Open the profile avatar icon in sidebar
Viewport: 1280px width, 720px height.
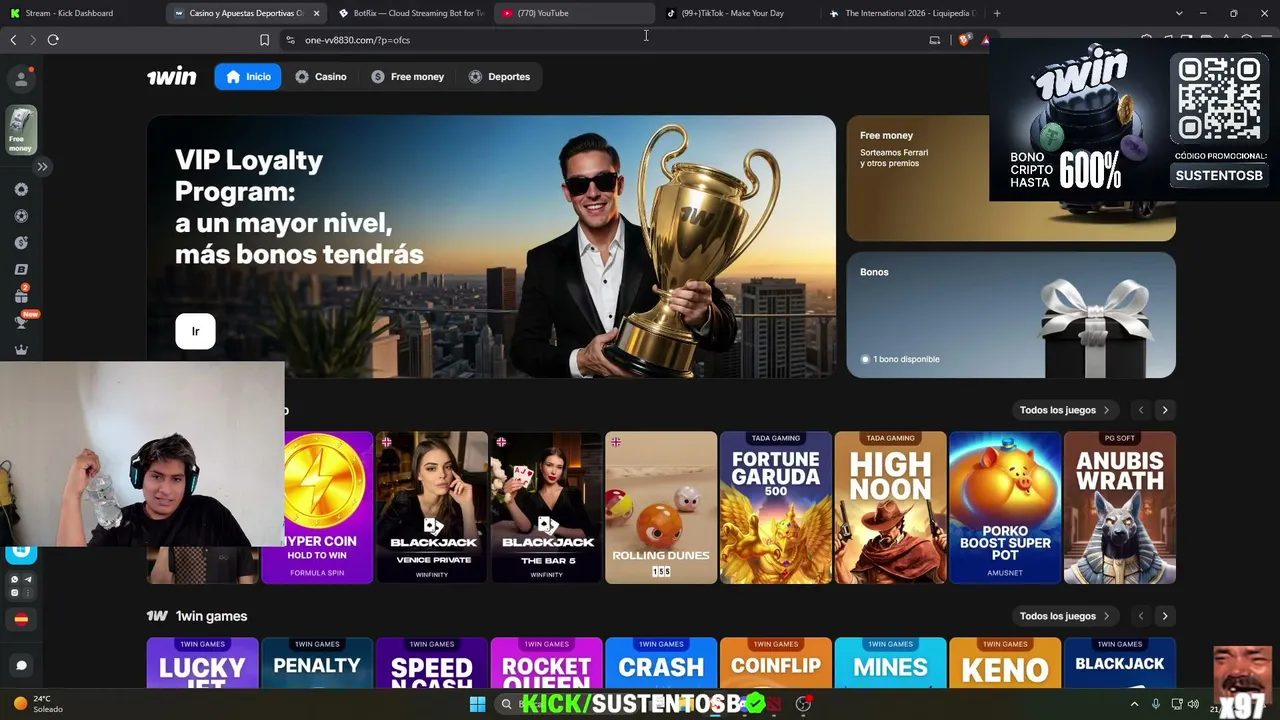21,79
